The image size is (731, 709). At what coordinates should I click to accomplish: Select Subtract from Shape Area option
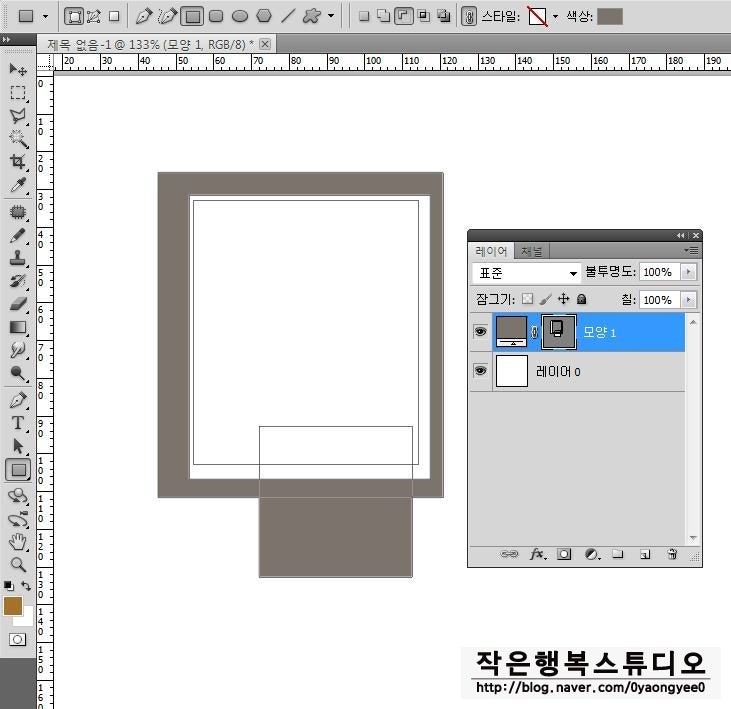404,17
